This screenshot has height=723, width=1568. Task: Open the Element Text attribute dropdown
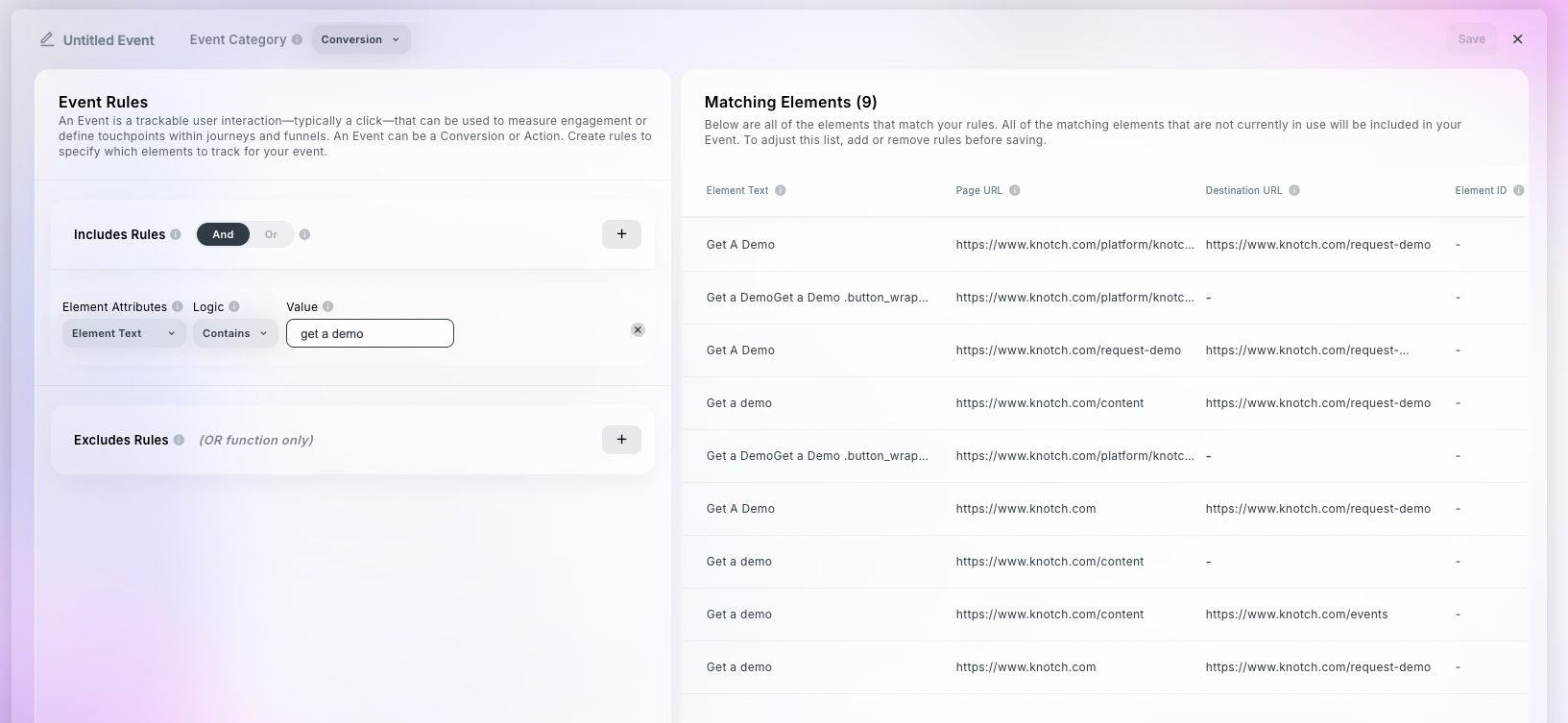pyautogui.click(x=124, y=333)
